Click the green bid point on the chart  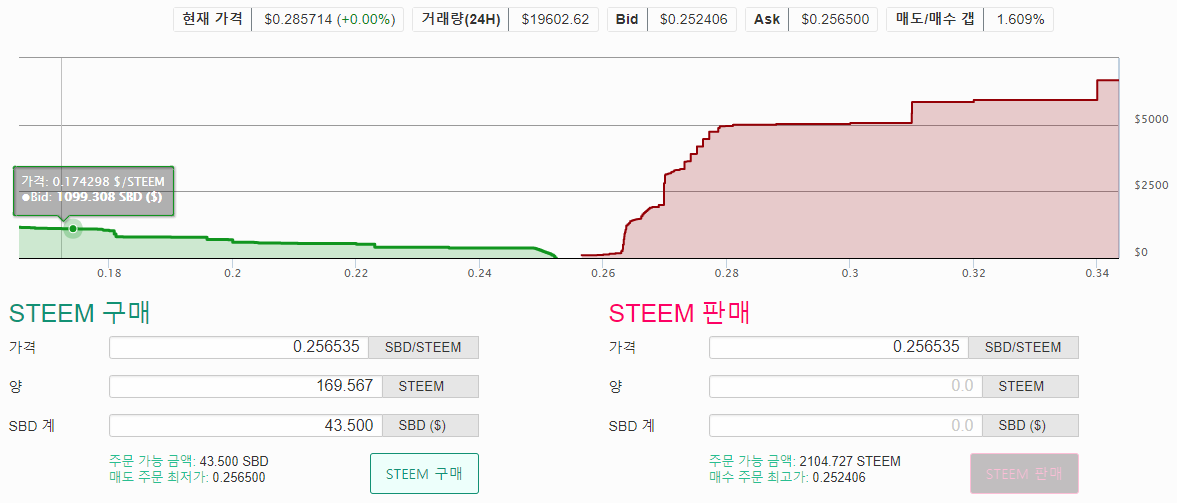tap(73, 229)
